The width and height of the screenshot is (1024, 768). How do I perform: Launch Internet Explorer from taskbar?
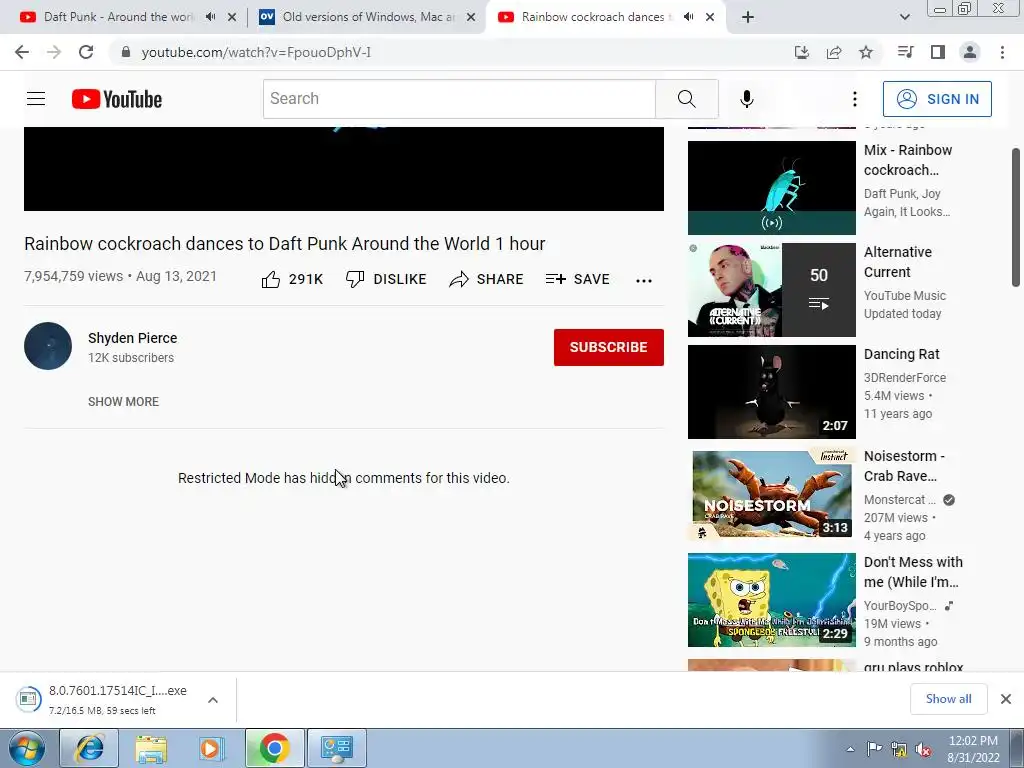[89, 748]
